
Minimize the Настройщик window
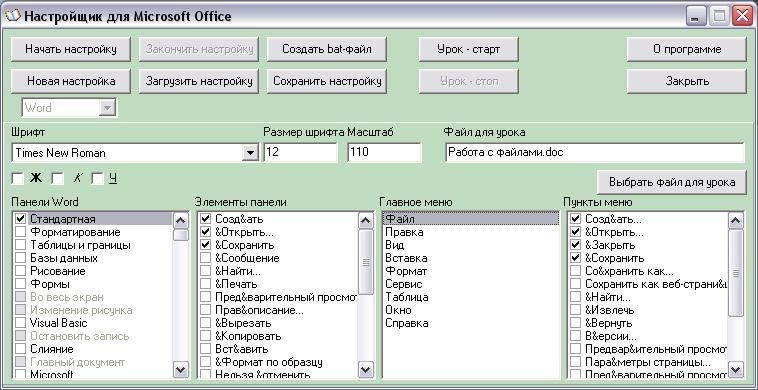[x=696, y=16]
